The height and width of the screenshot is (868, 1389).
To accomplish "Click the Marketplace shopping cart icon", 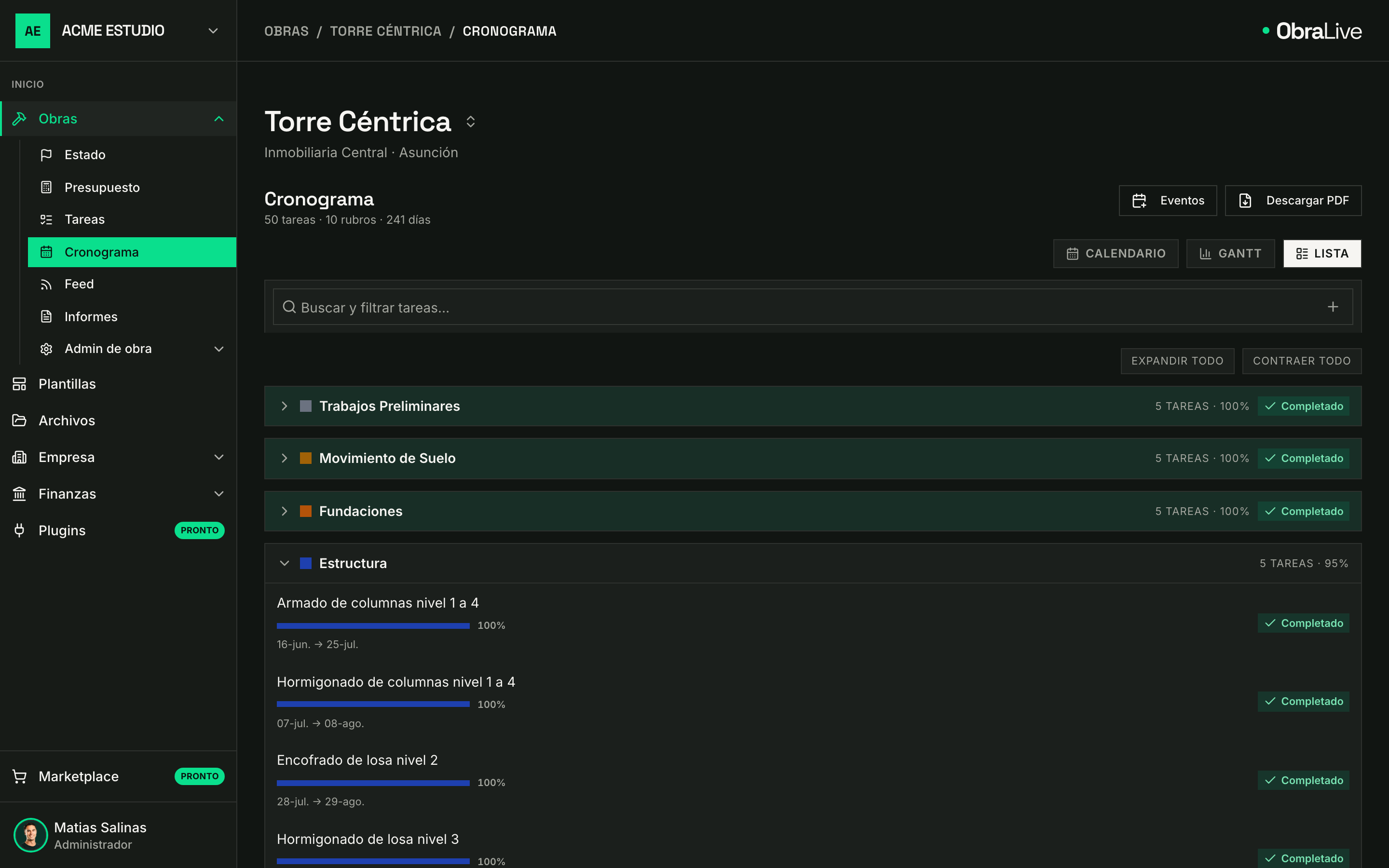I will click(19, 776).
